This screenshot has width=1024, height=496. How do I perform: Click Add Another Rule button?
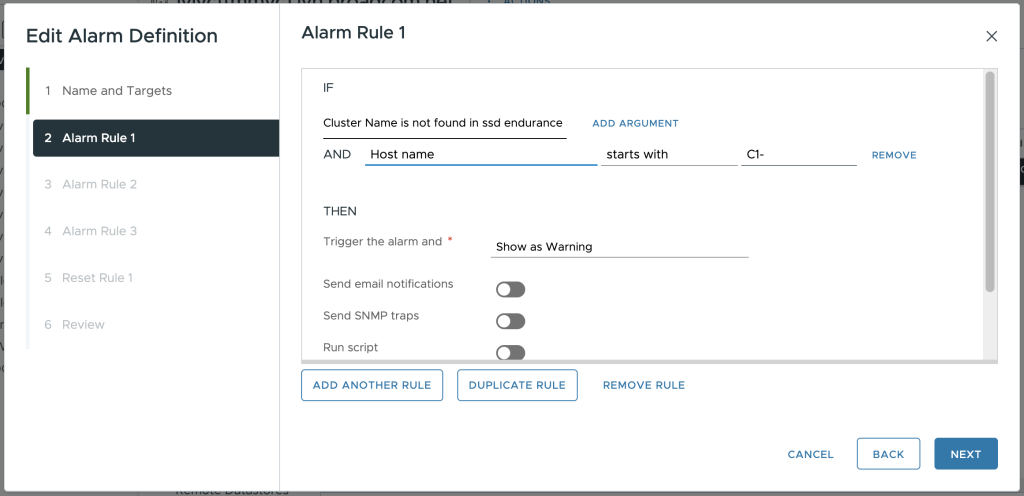(372, 385)
